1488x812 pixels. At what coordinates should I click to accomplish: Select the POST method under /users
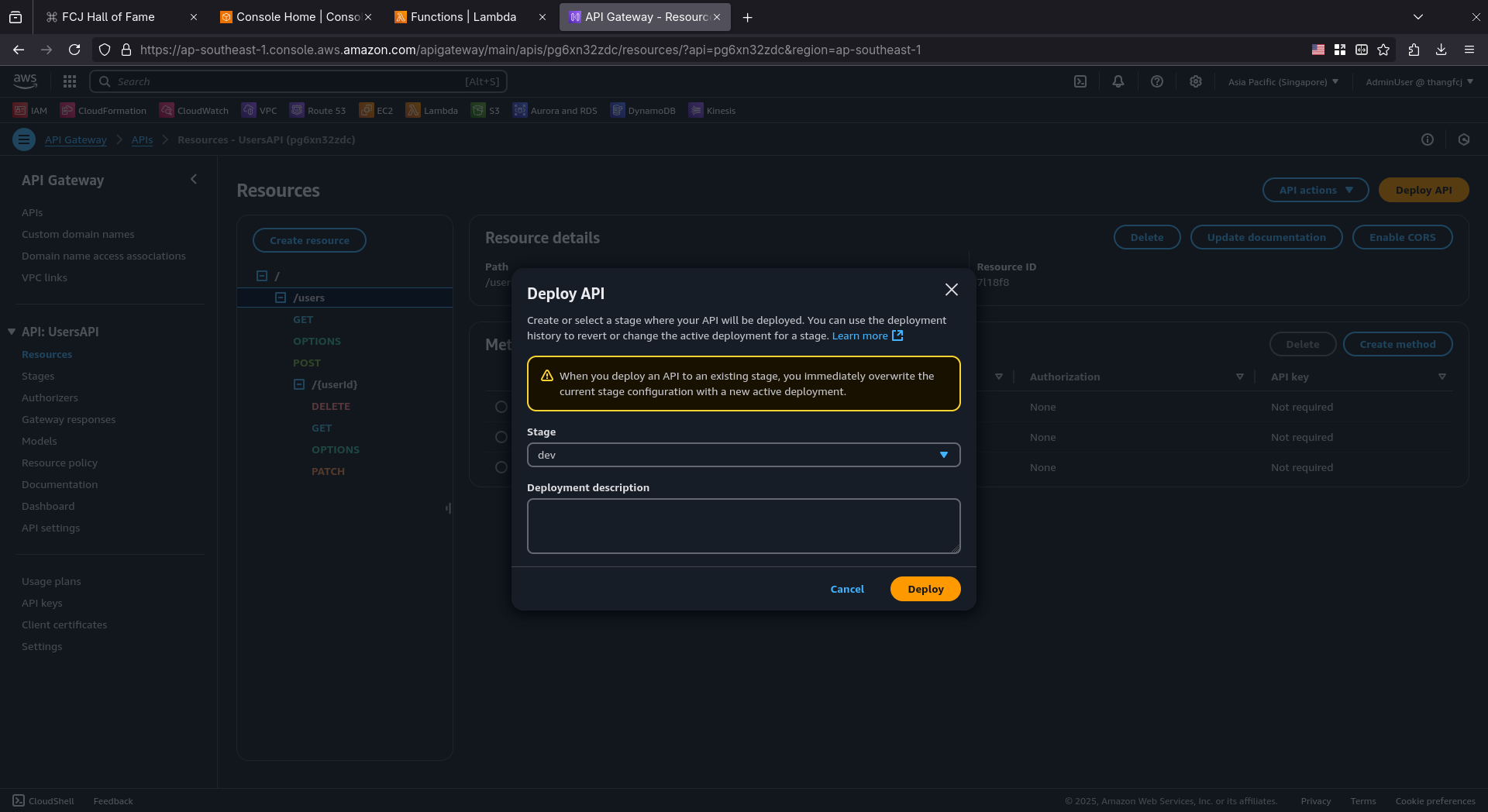point(307,363)
